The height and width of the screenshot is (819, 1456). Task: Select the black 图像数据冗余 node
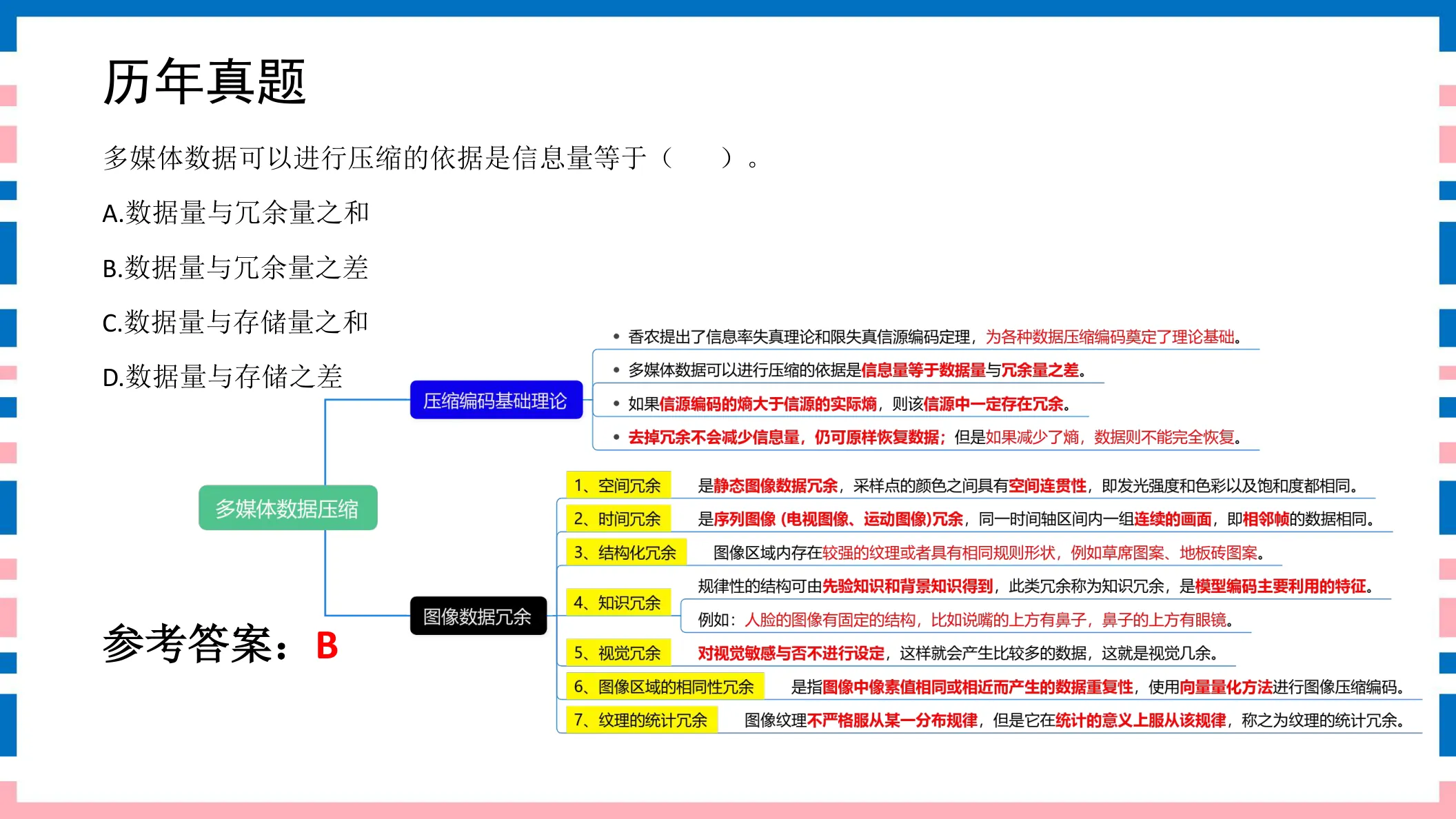pos(478,616)
